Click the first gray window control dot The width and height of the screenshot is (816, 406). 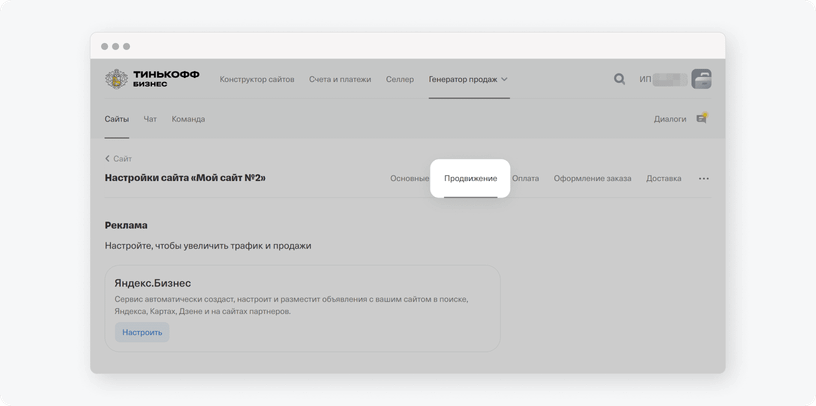105,46
